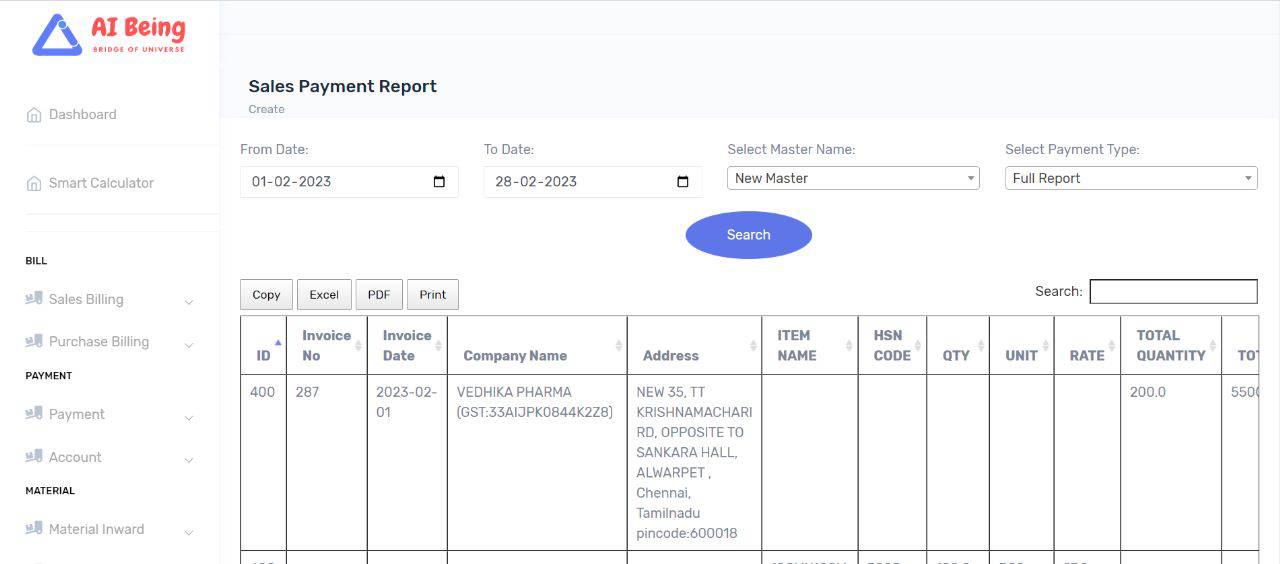Sort the table by Company Name column
The image size is (1280, 564).
coord(515,356)
